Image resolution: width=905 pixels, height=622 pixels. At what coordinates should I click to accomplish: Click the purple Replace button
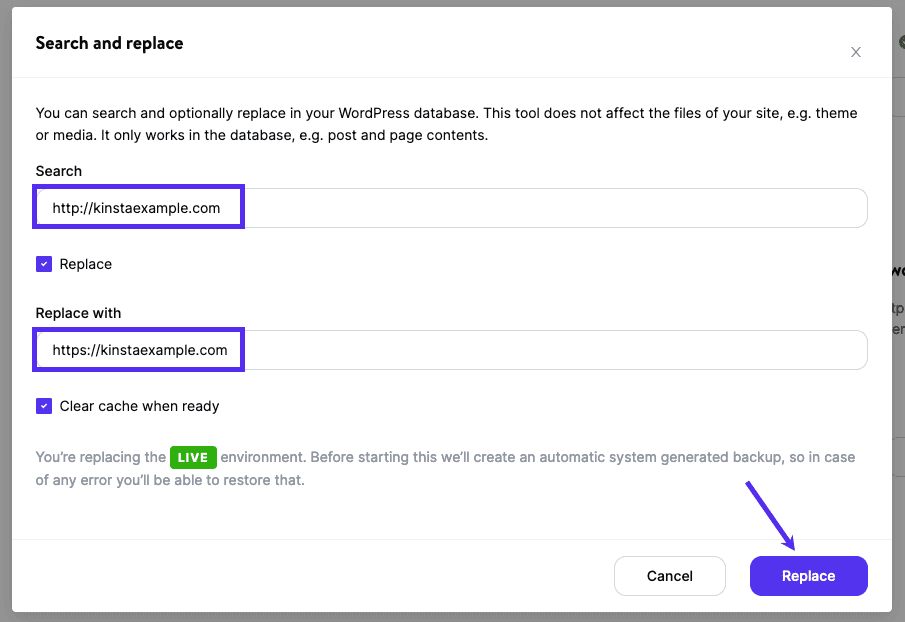808,576
